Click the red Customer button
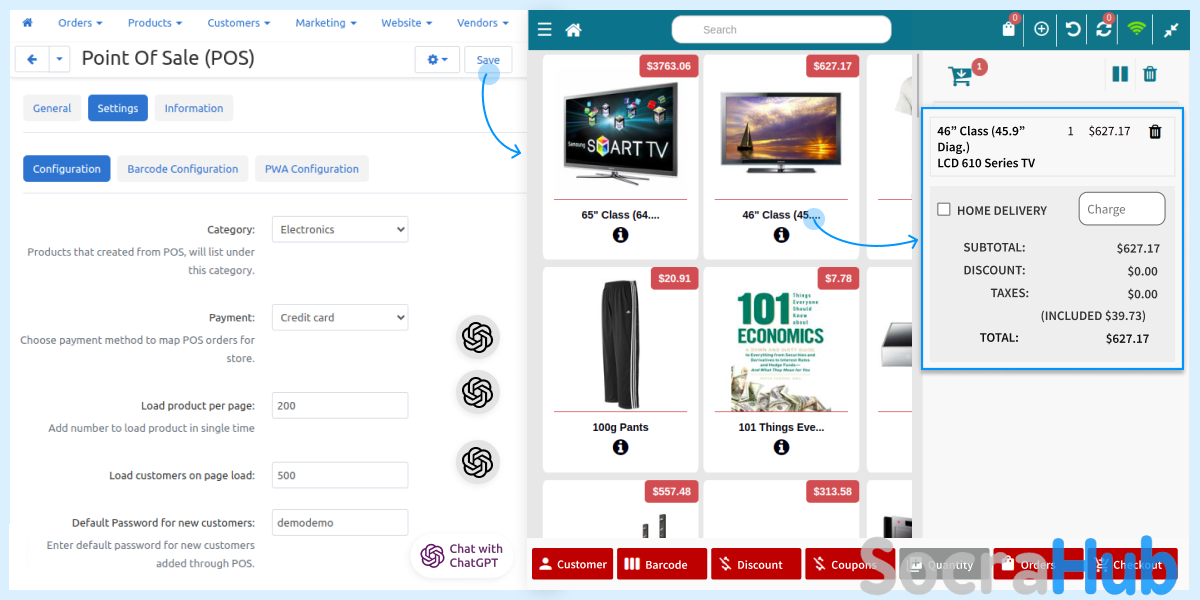This screenshot has height=600, width=1200. [x=572, y=564]
